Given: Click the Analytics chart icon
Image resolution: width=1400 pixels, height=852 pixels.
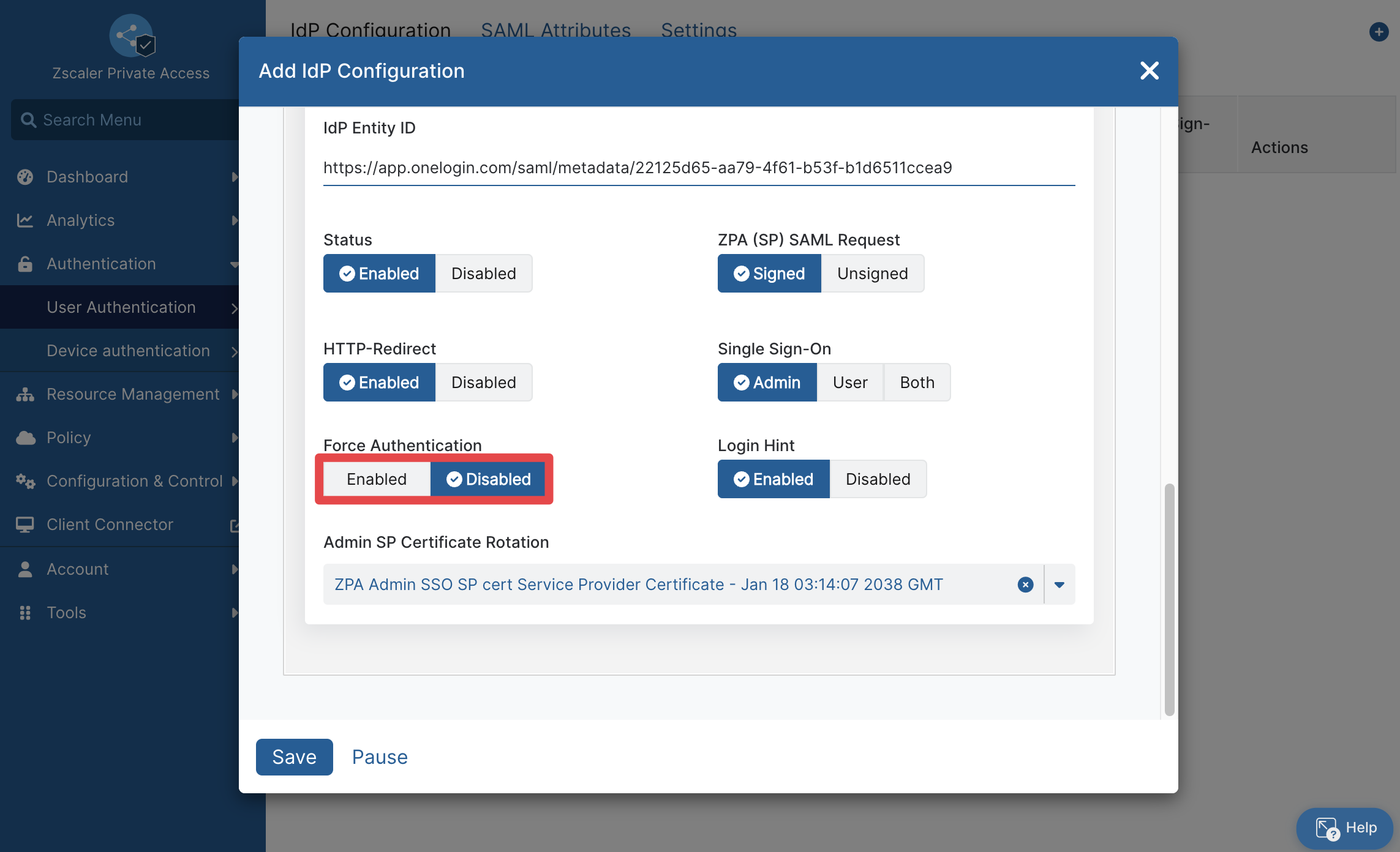Looking at the screenshot, I should click(25, 220).
